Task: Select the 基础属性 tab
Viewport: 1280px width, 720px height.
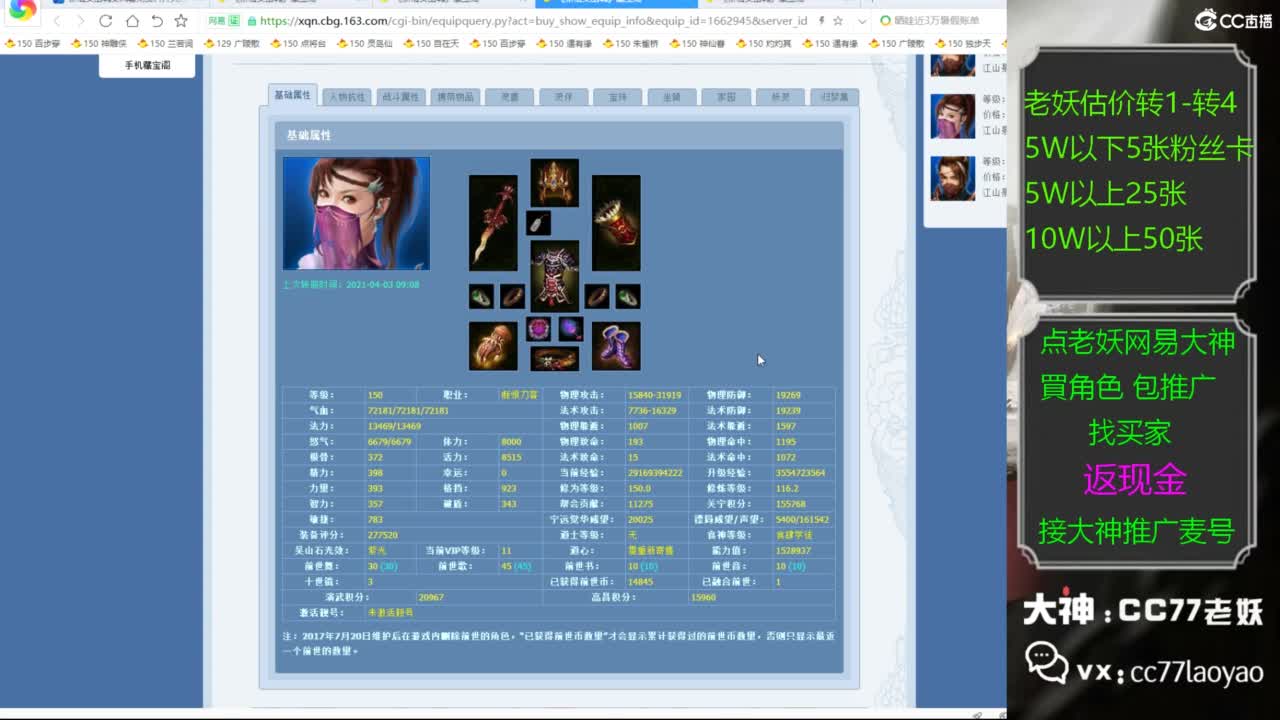Action: click(293, 95)
